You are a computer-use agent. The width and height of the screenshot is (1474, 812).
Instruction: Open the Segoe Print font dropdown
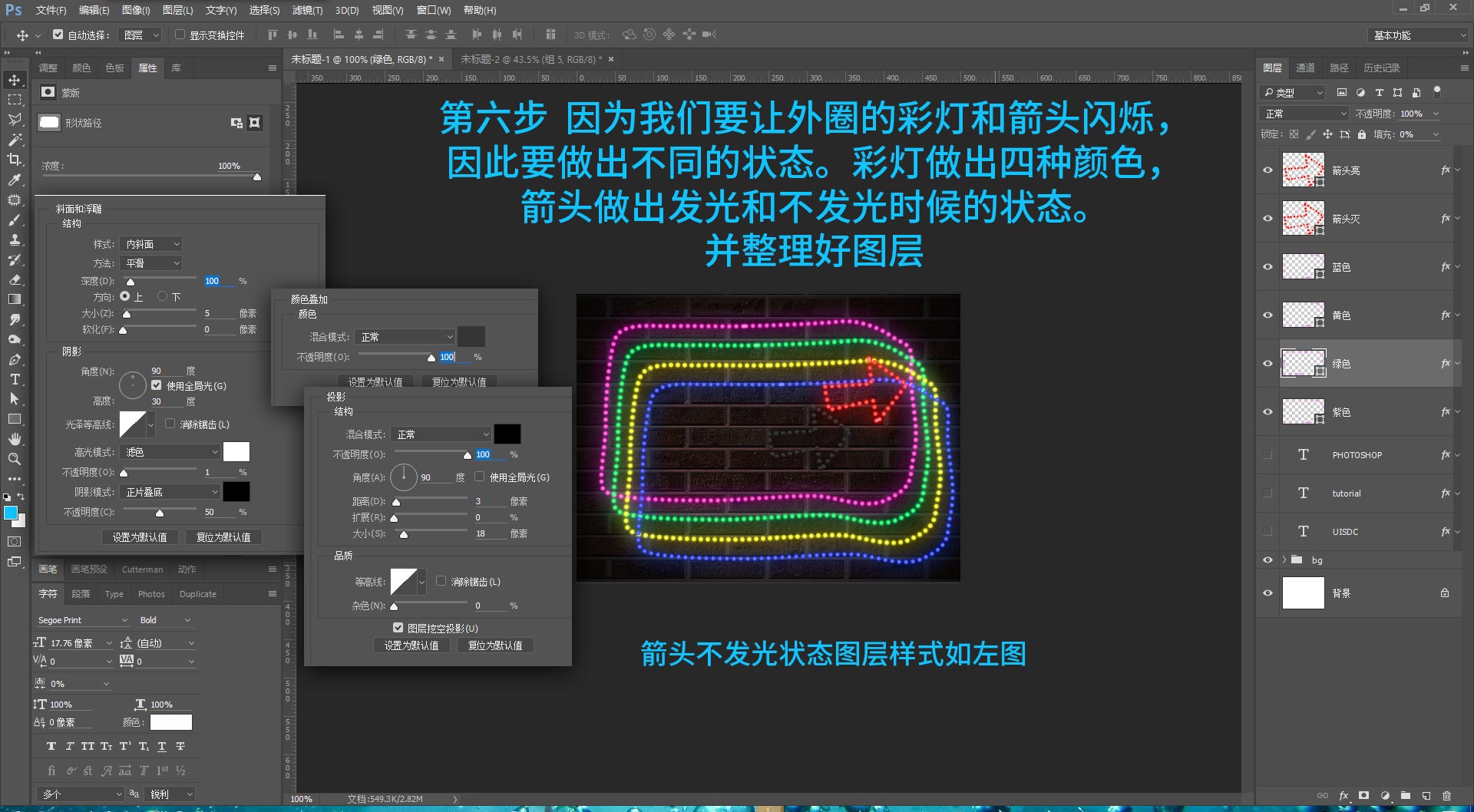tap(83, 620)
